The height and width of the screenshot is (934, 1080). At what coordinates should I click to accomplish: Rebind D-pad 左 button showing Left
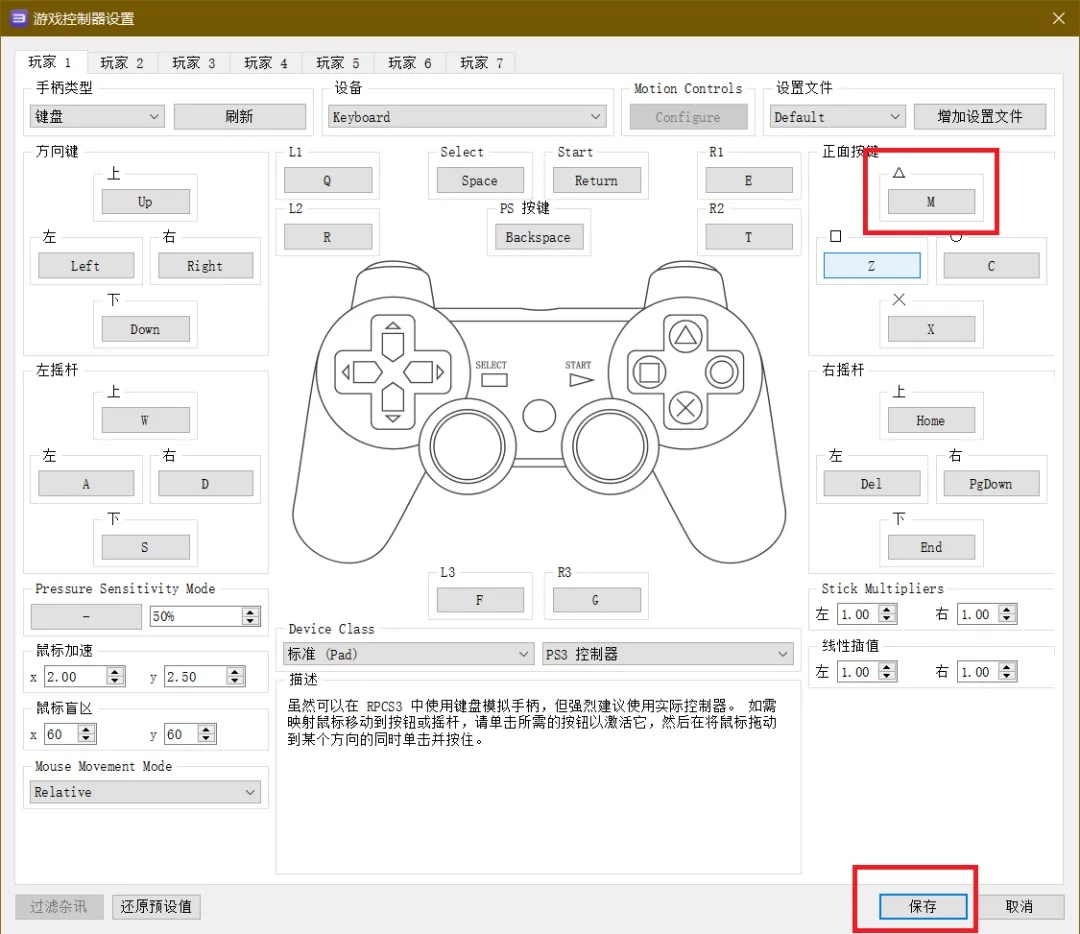(x=86, y=266)
